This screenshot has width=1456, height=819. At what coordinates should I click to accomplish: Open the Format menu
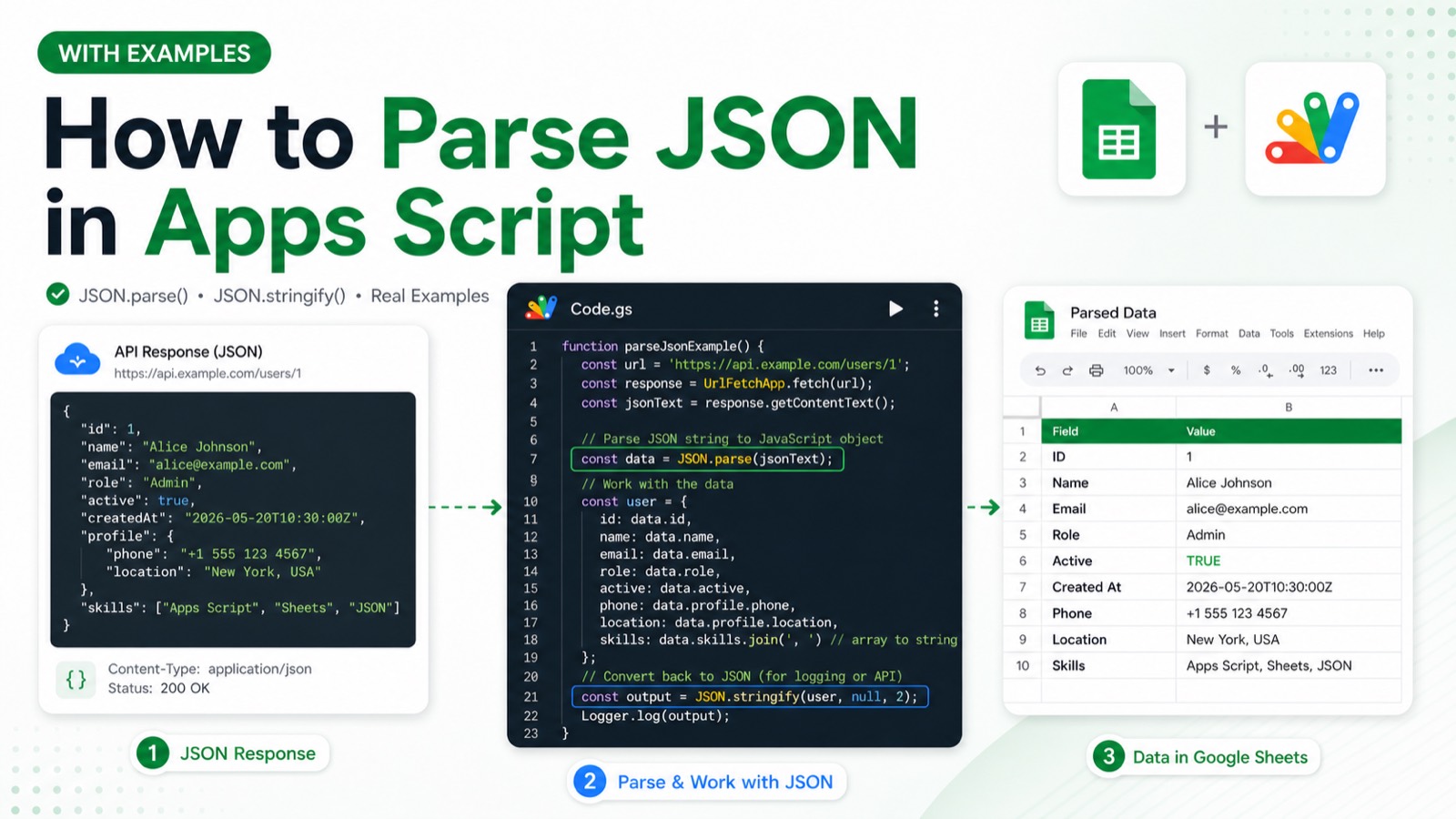[x=1211, y=334]
